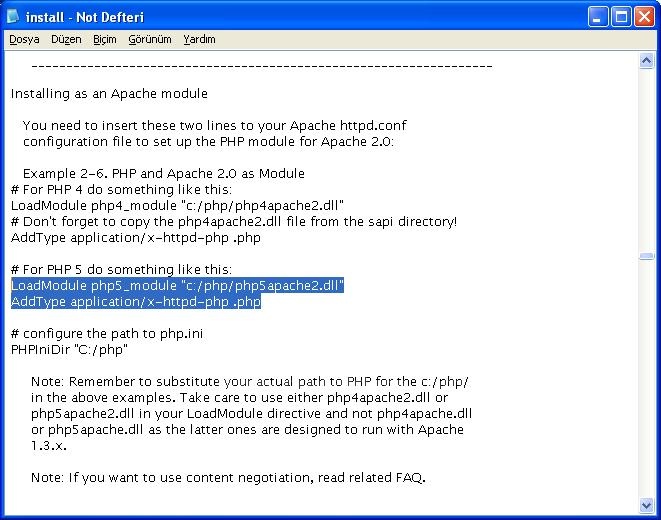Click the scrollbar up arrow
The image size is (661, 520).
647,61
